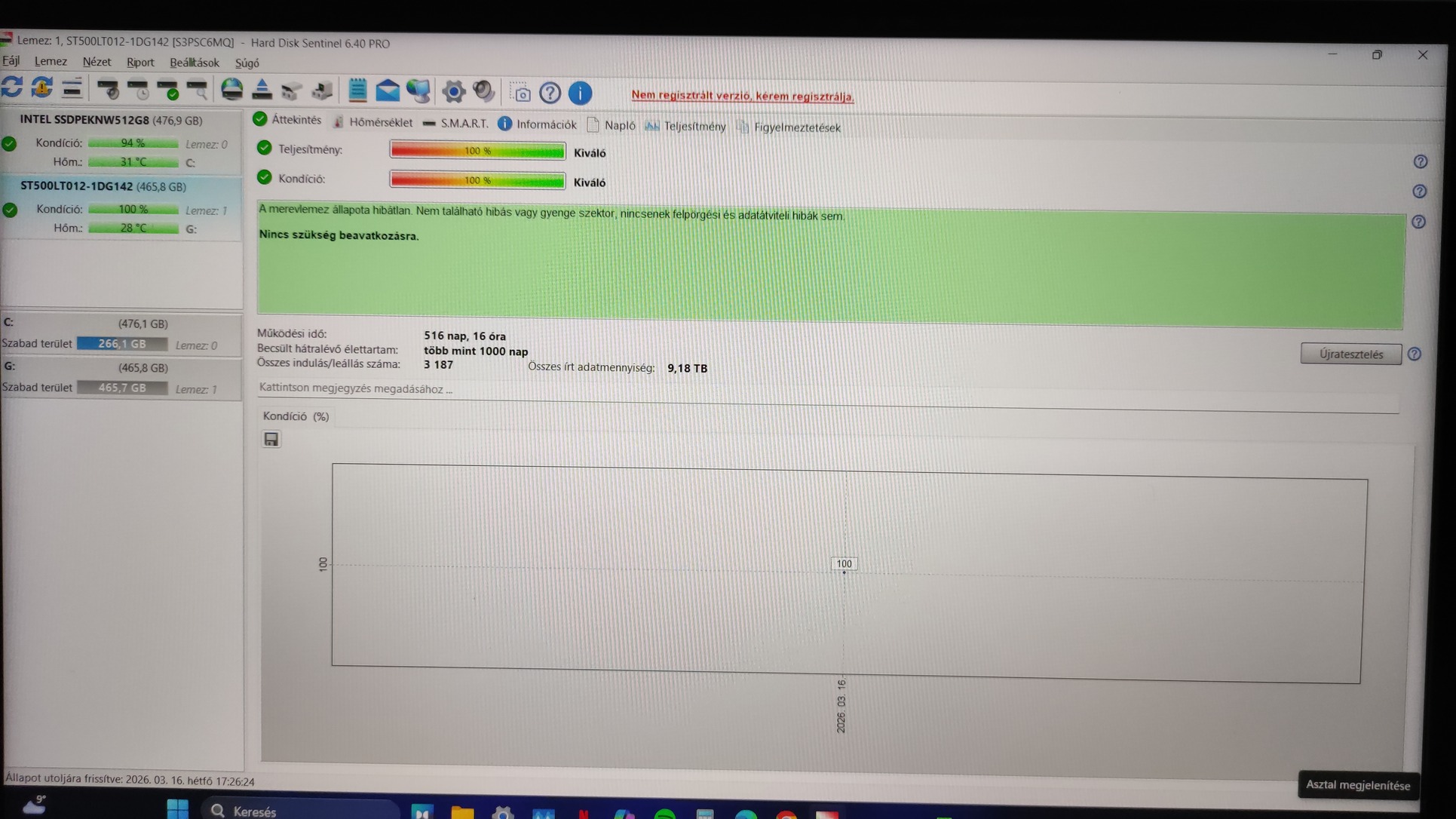Image resolution: width=1456 pixels, height=819 pixels.
Task: Select the INTEL SSDPEKNW512G8 disk entry
Action: click(111, 120)
